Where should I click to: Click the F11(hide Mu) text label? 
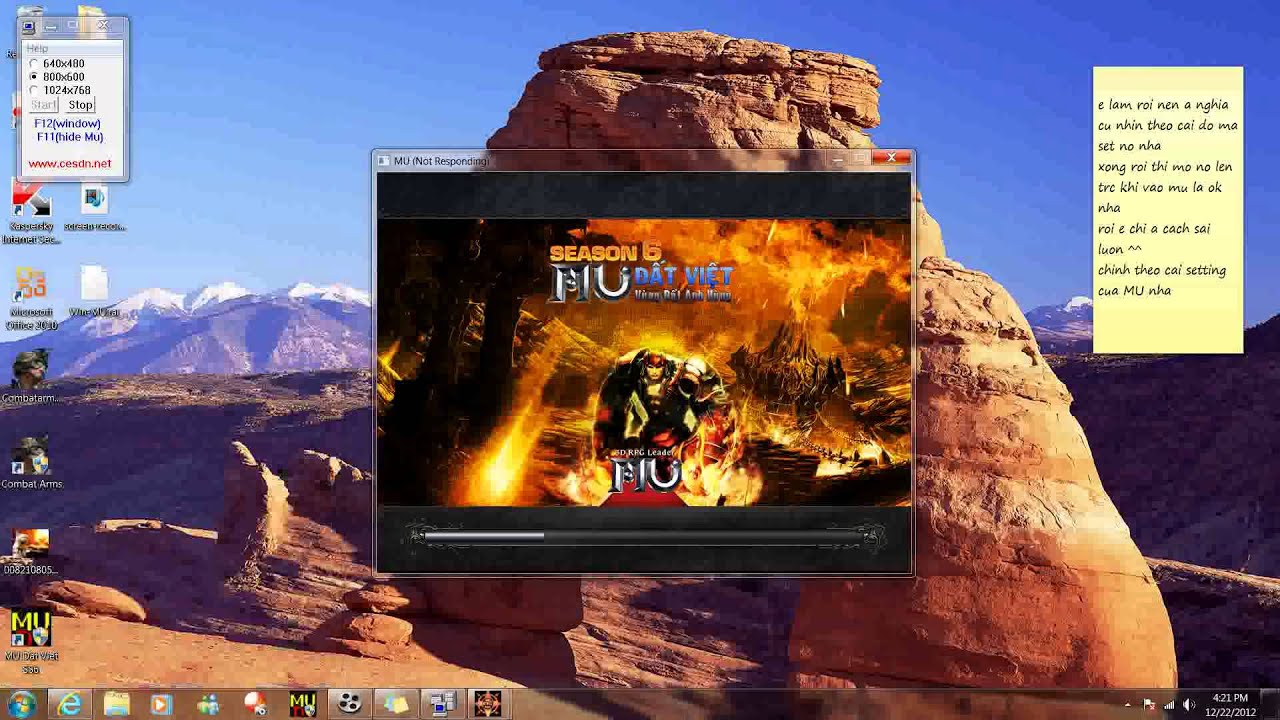(70, 137)
